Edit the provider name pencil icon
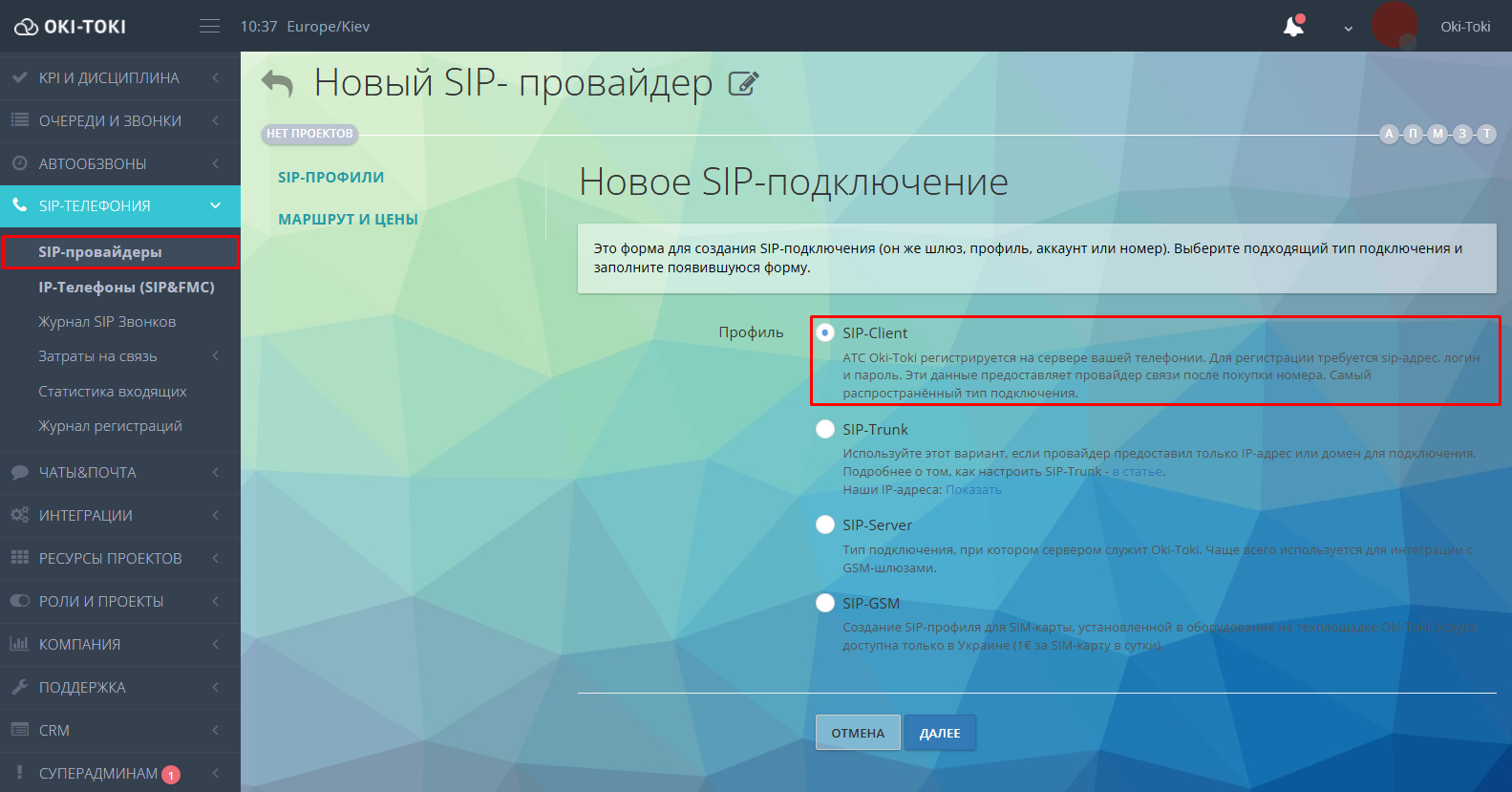This screenshot has height=792, width=1512. coord(743,83)
